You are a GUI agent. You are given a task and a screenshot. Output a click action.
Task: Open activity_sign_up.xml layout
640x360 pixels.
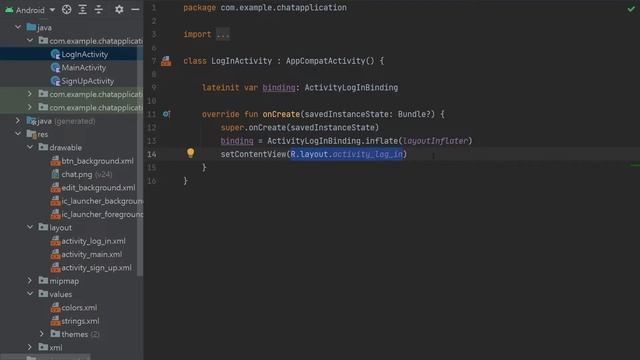pyautogui.click(x=96, y=268)
